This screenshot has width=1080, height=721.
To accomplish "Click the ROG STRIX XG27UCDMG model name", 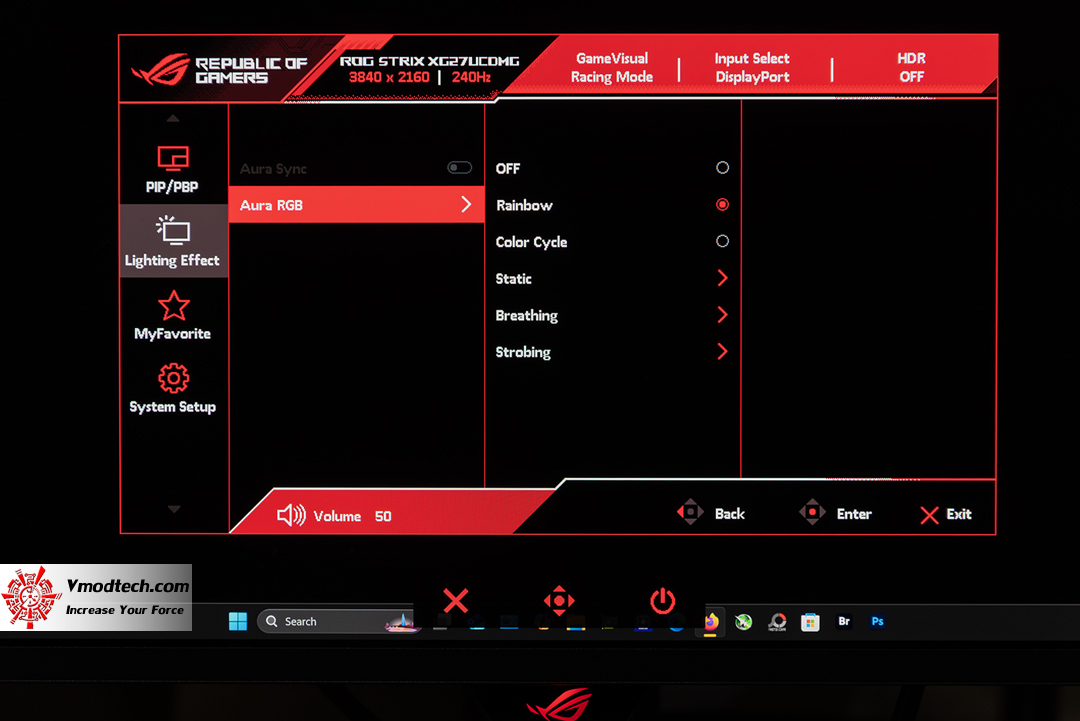I will tap(430, 61).
